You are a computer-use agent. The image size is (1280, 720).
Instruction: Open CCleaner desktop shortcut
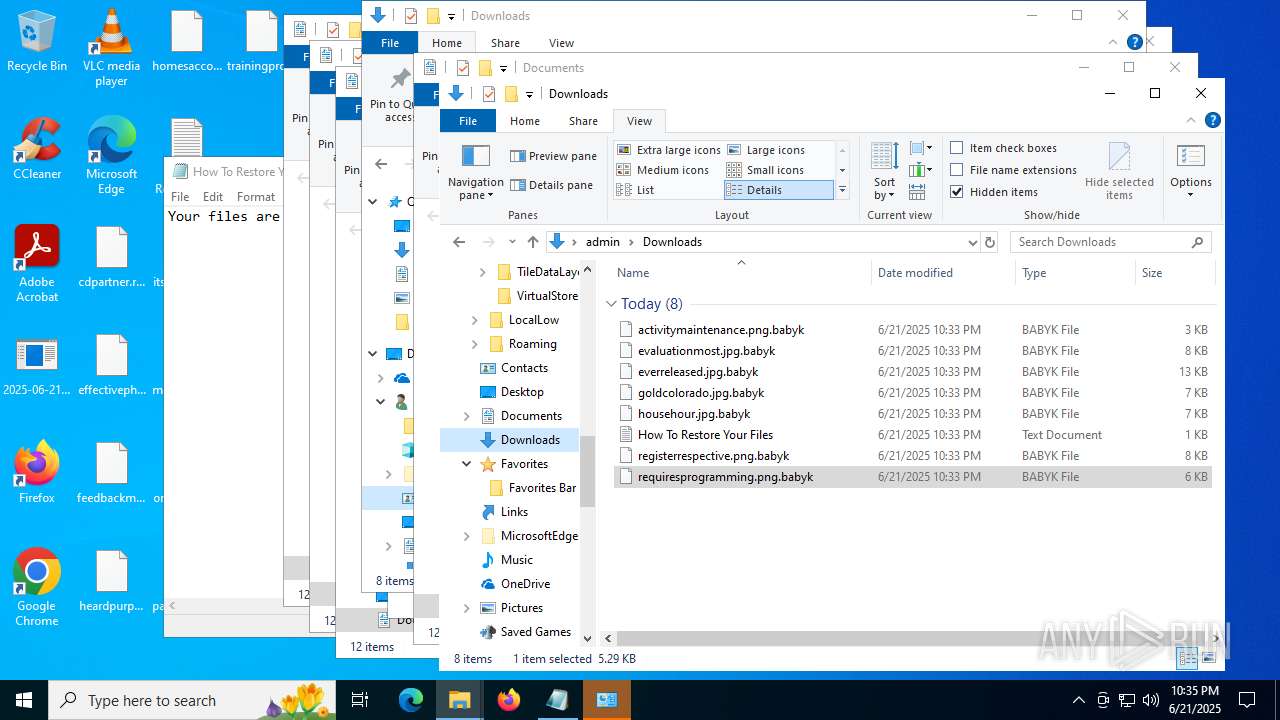[x=37, y=150]
